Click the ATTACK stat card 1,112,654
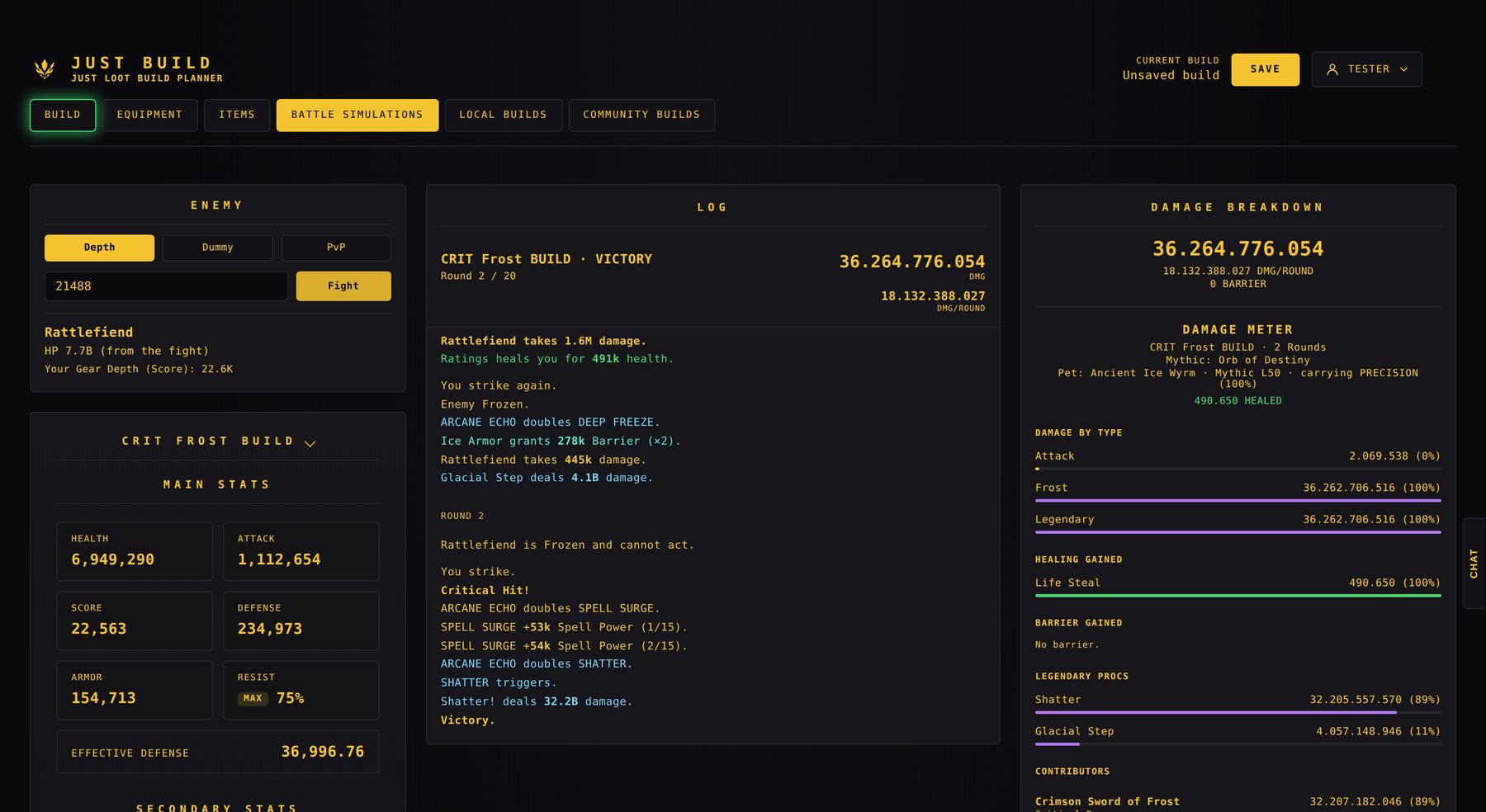This screenshot has width=1486, height=812. tap(301, 551)
